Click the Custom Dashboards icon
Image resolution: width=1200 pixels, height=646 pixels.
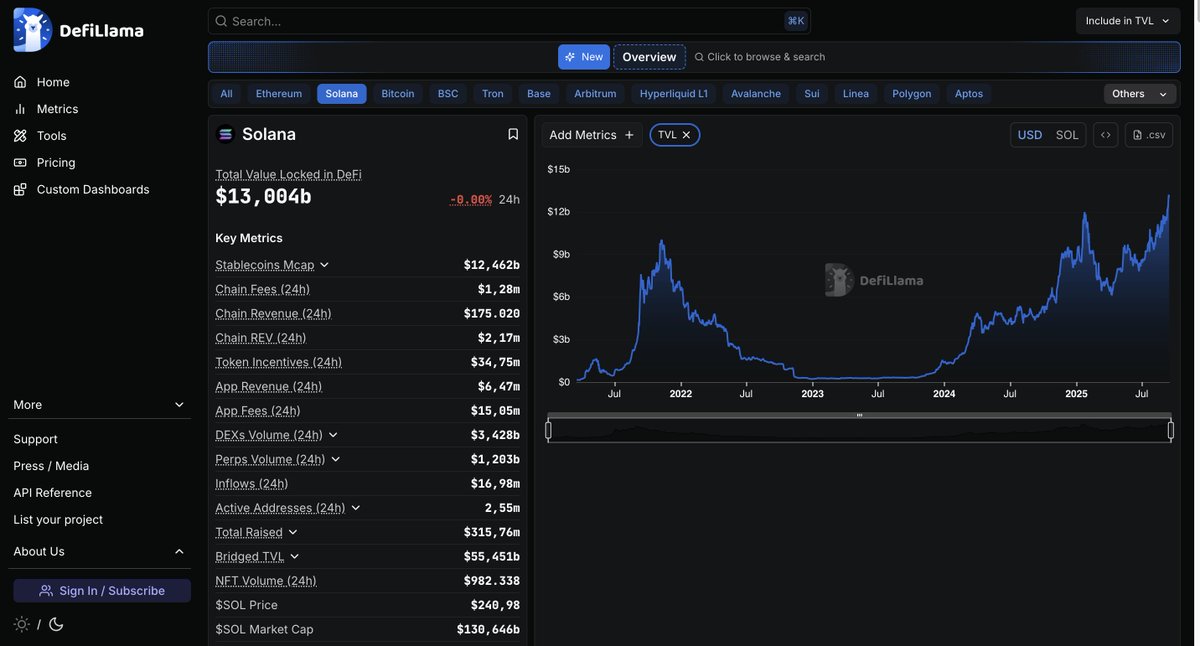[x=20, y=190]
